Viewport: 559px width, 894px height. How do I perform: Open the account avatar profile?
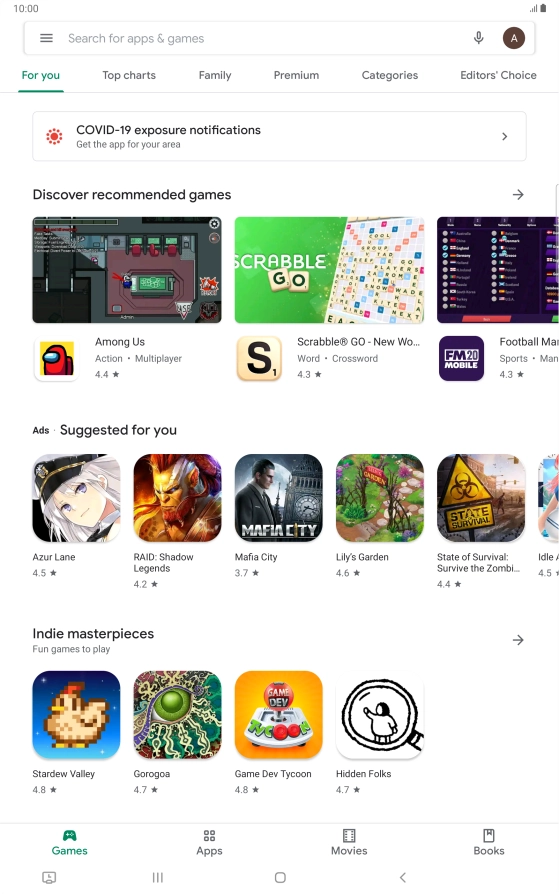tap(513, 38)
